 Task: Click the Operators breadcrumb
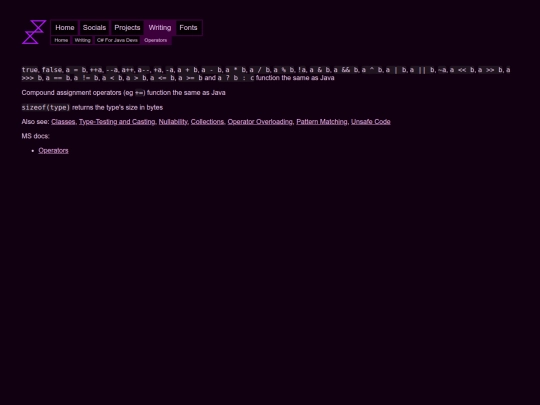point(156,40)
